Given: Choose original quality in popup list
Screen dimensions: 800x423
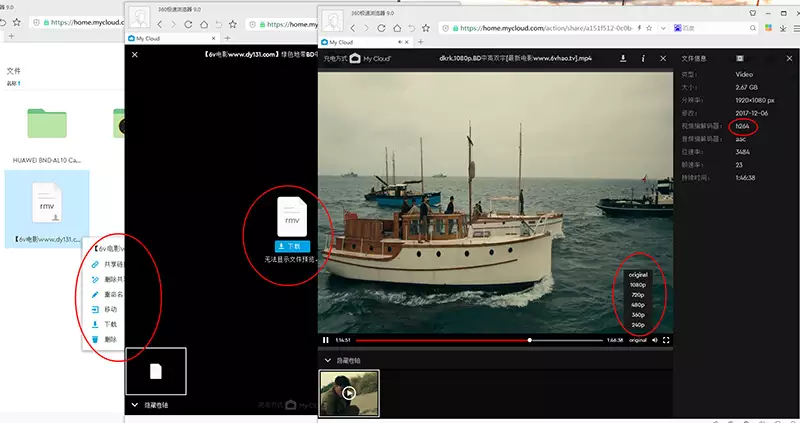Looking at the screenshot, I should [x=638, y=275].
